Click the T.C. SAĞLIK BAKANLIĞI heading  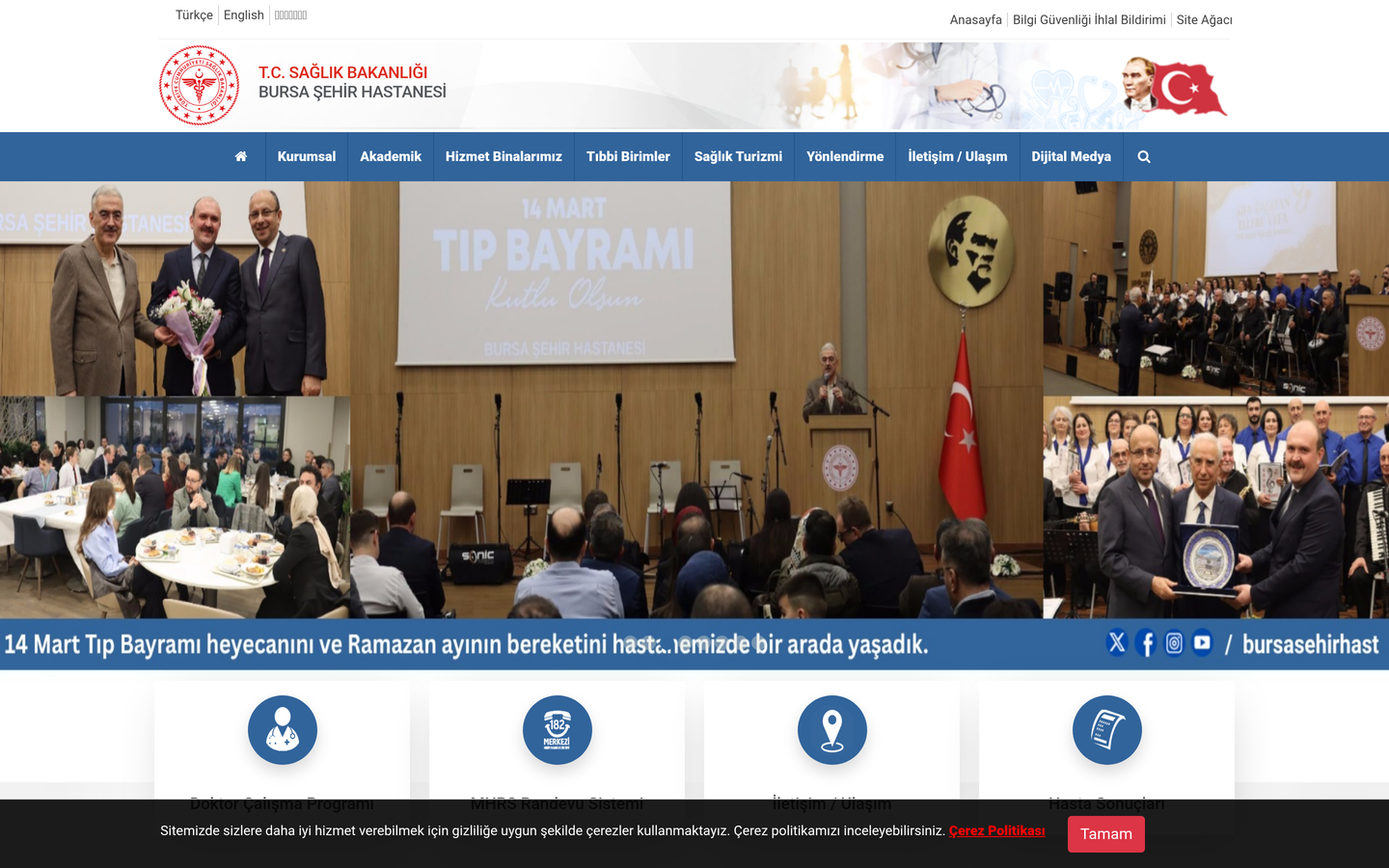click(342, 72)
